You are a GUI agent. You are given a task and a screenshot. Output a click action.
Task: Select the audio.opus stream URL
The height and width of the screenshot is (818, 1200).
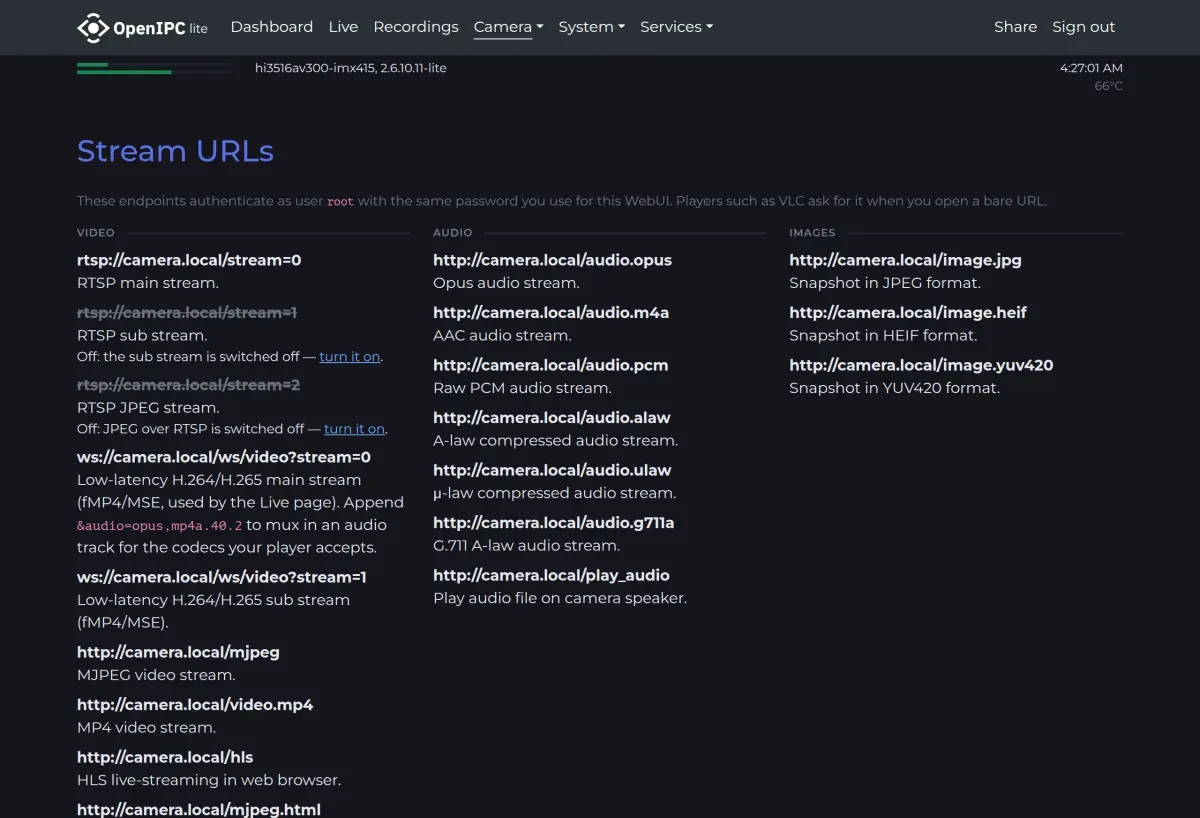coord(552,260)
